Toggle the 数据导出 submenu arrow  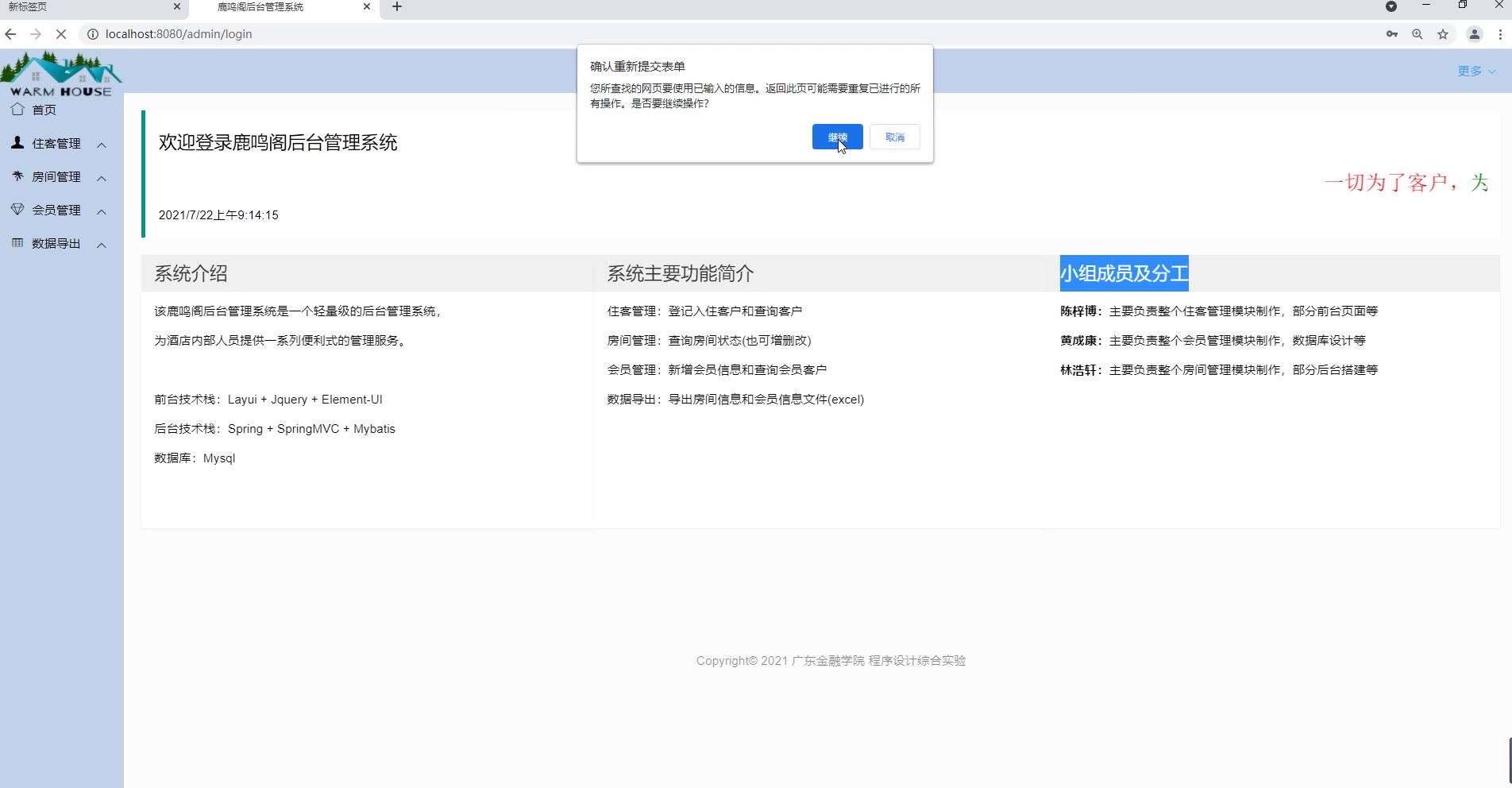click(102, 245)
